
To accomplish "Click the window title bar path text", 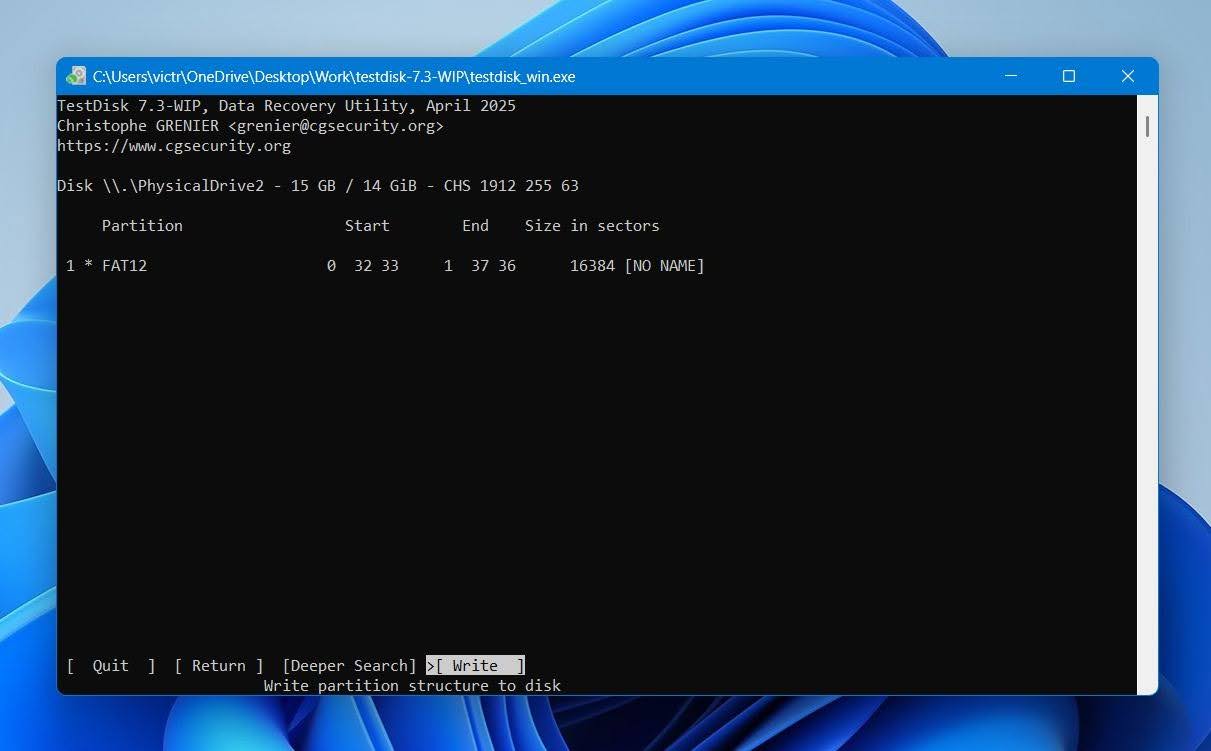I will point(334,77).
